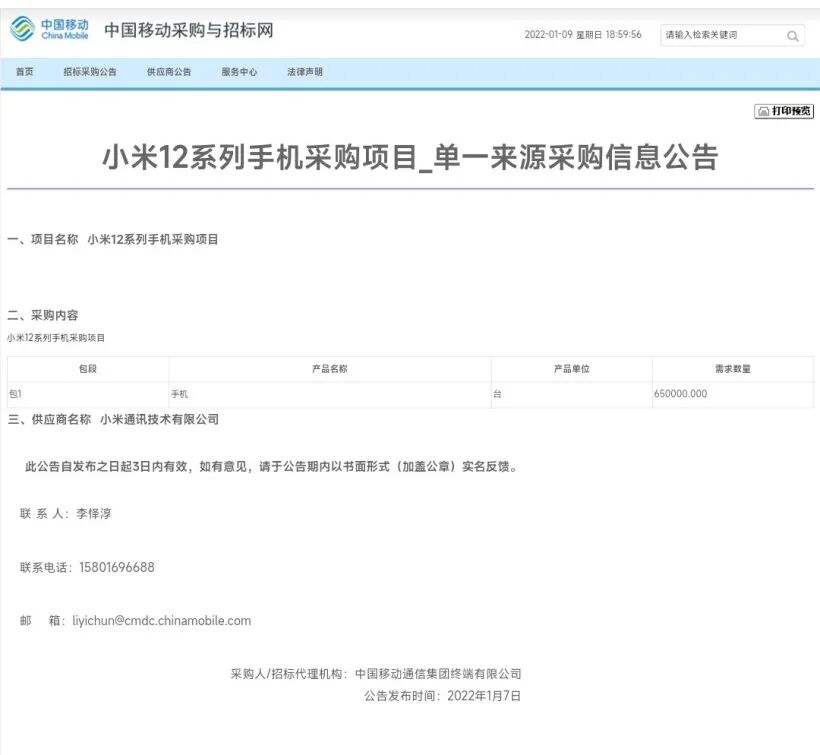Viewport: 820px width, 755px height.
Task: Click the 台 unit table cell
Action: (572, 394)
